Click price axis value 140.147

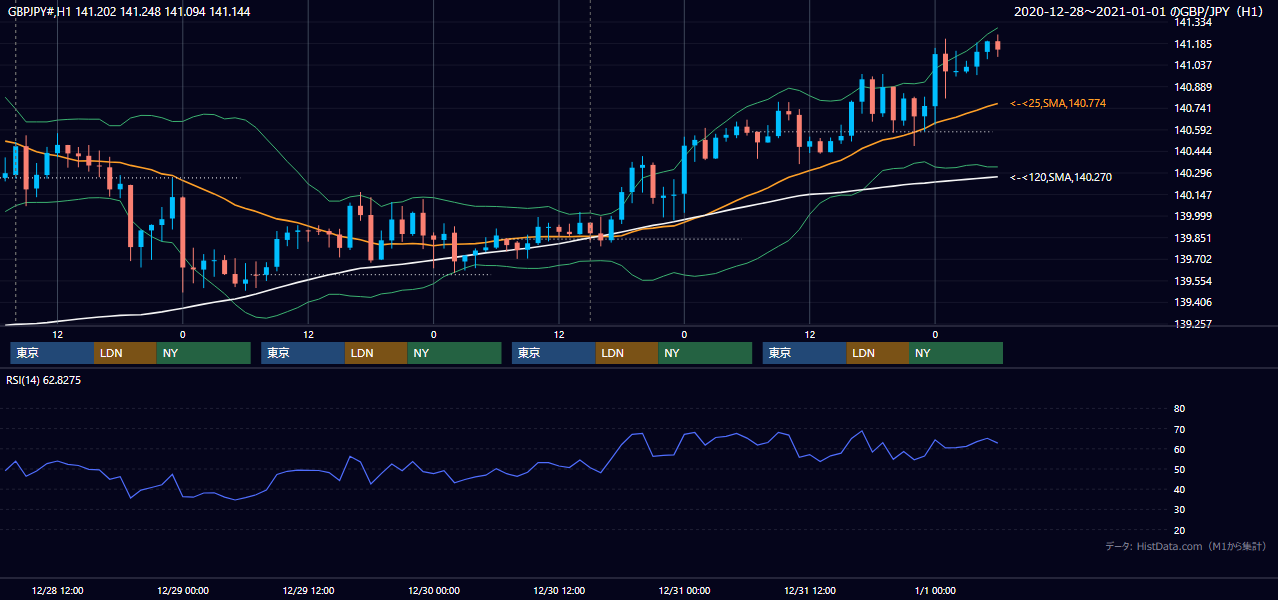click(x=1194, y=195)
